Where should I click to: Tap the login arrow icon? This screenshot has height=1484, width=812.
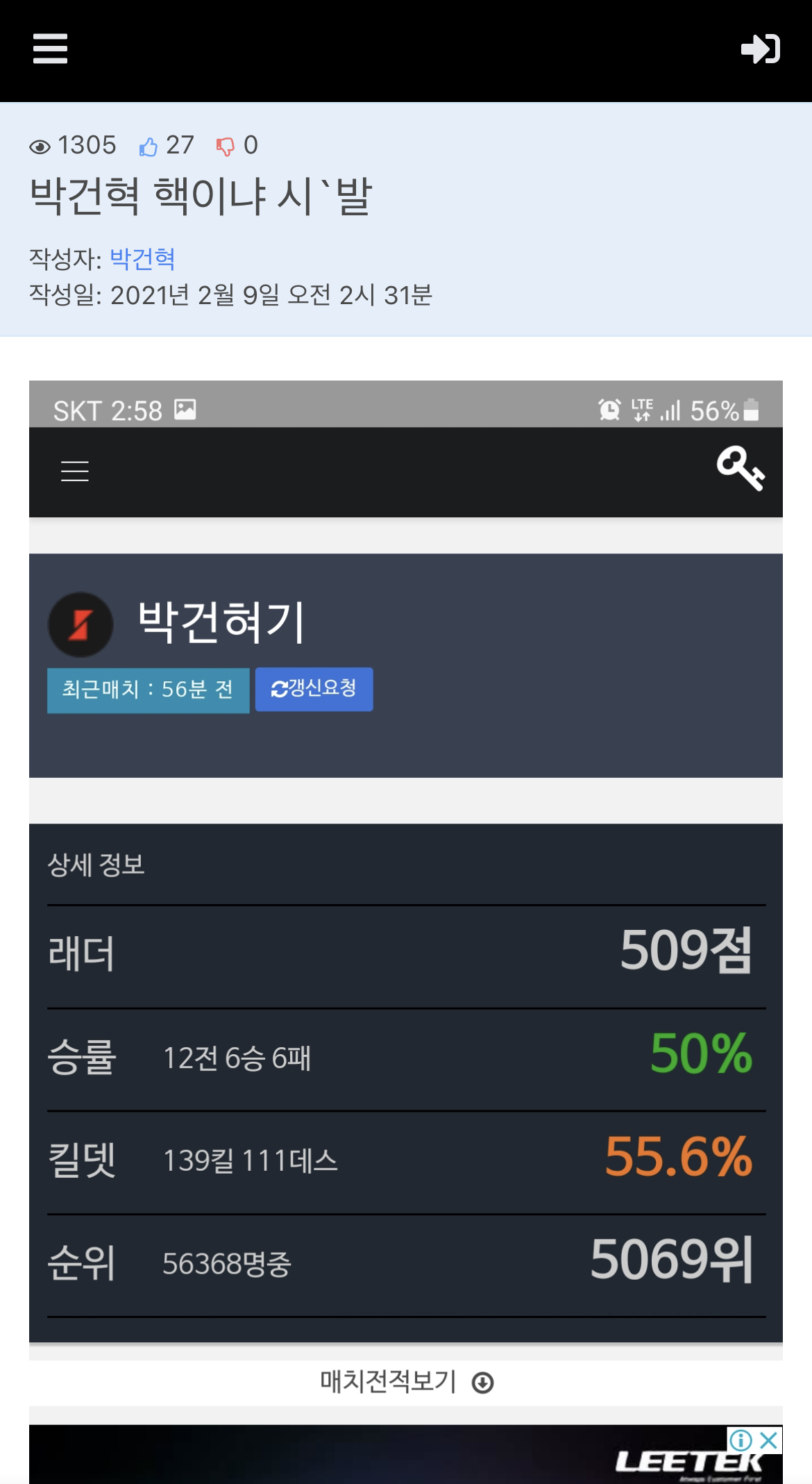761,49
